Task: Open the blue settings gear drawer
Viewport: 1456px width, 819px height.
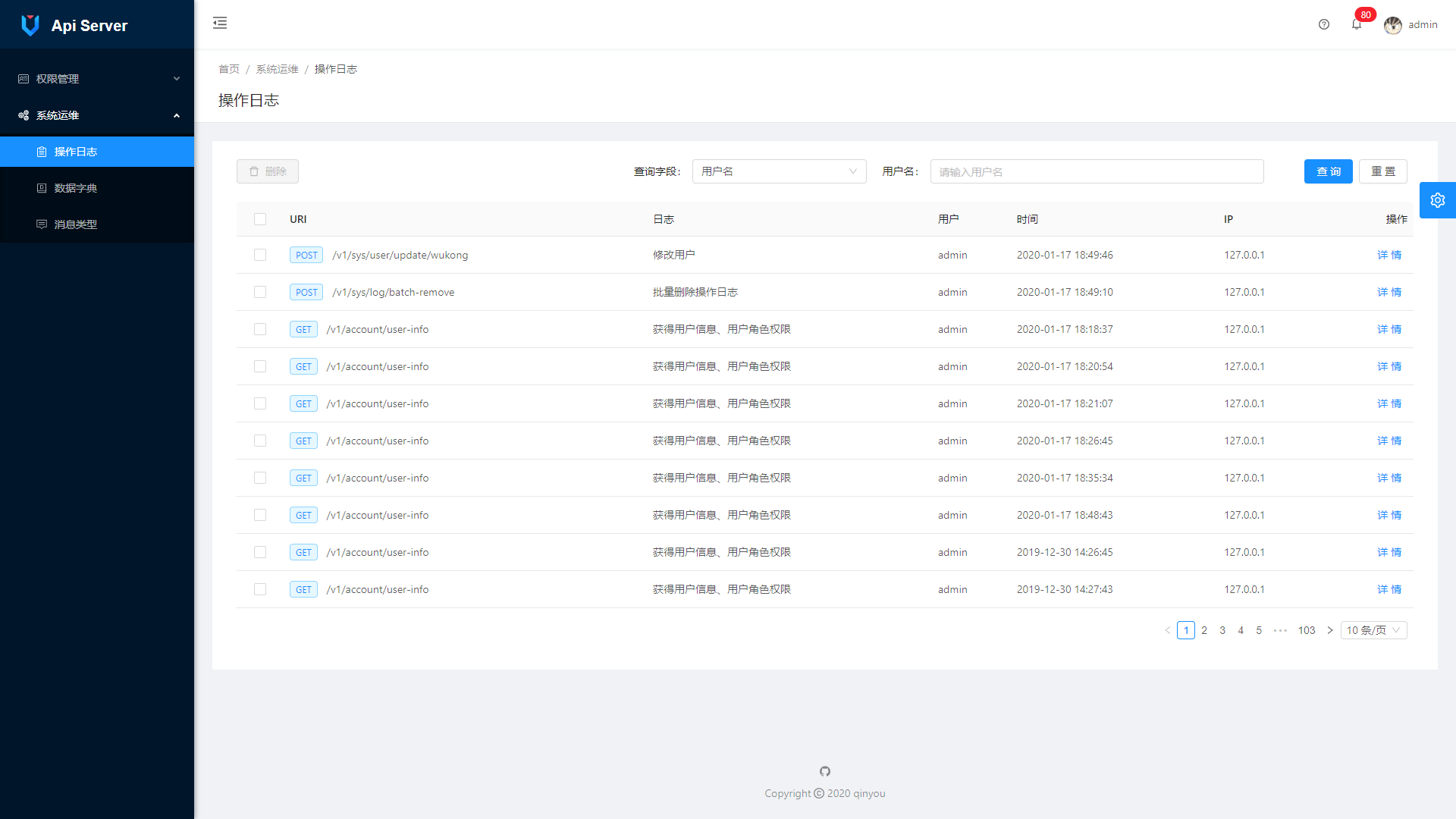Action: pos(1437,200)
